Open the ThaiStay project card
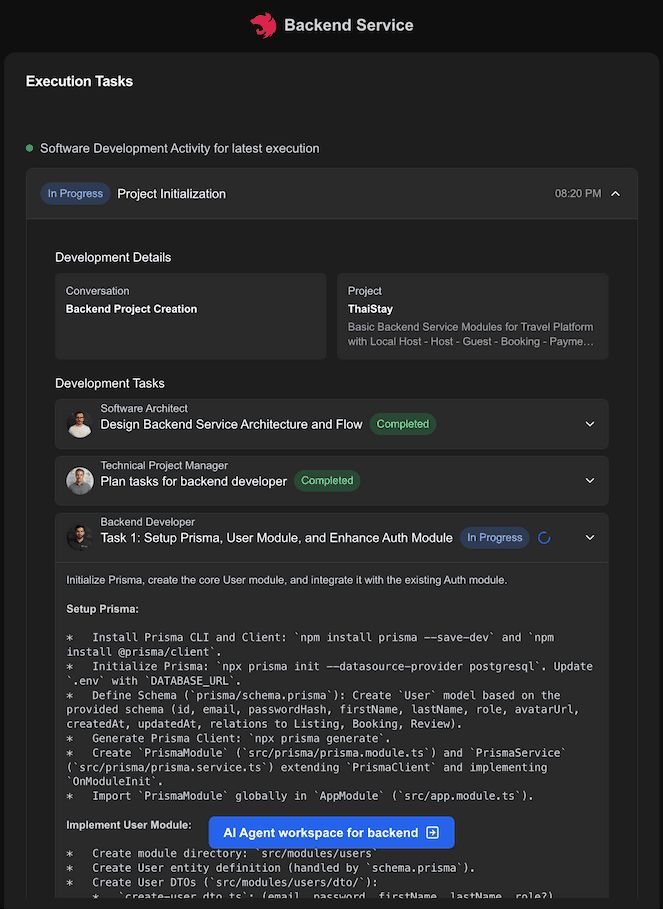The height and width of the screenshot is (909, 663). (x=472, y=316)
